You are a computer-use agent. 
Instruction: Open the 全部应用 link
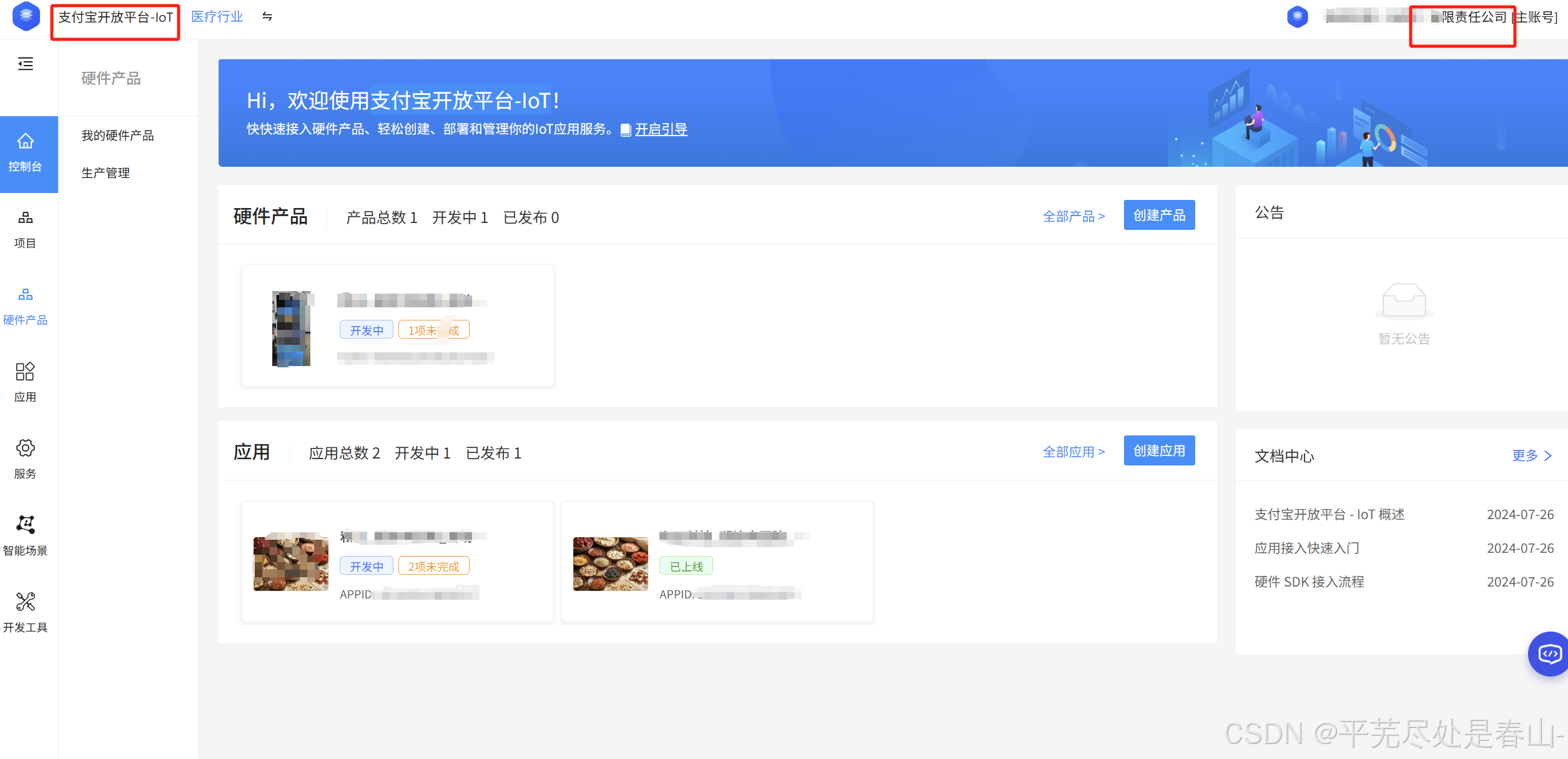tap(1073, 452)
